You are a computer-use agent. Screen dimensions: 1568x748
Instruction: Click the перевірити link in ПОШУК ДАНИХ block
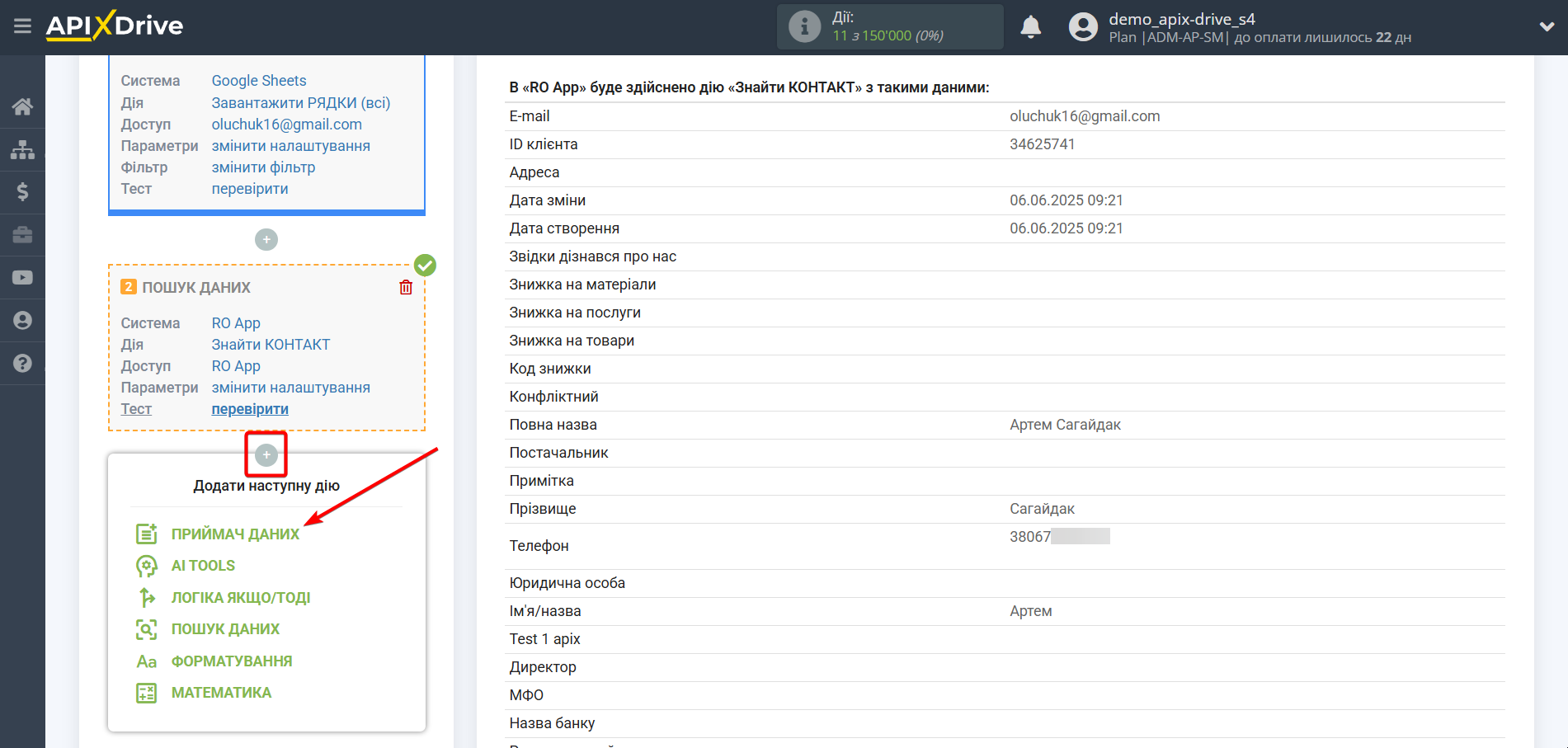tap(250, 408)
